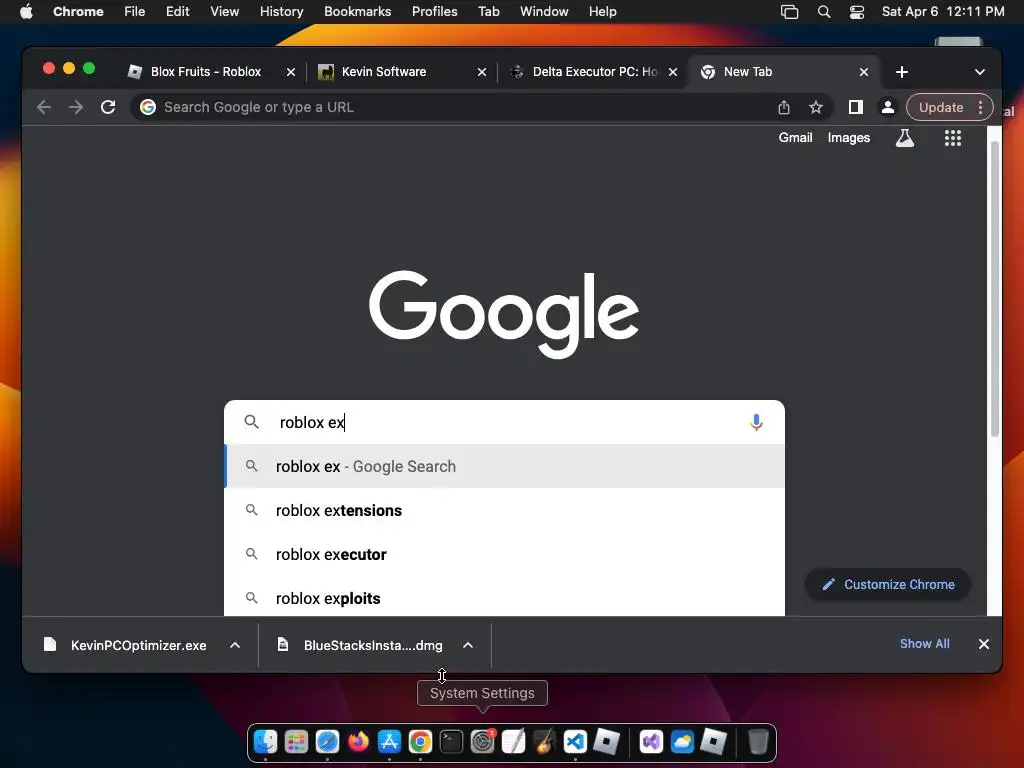Expand options for KevinPCOptimizer.exe download
The width and height of the screenshot is (1024, 768).
(x=235, y=645)
